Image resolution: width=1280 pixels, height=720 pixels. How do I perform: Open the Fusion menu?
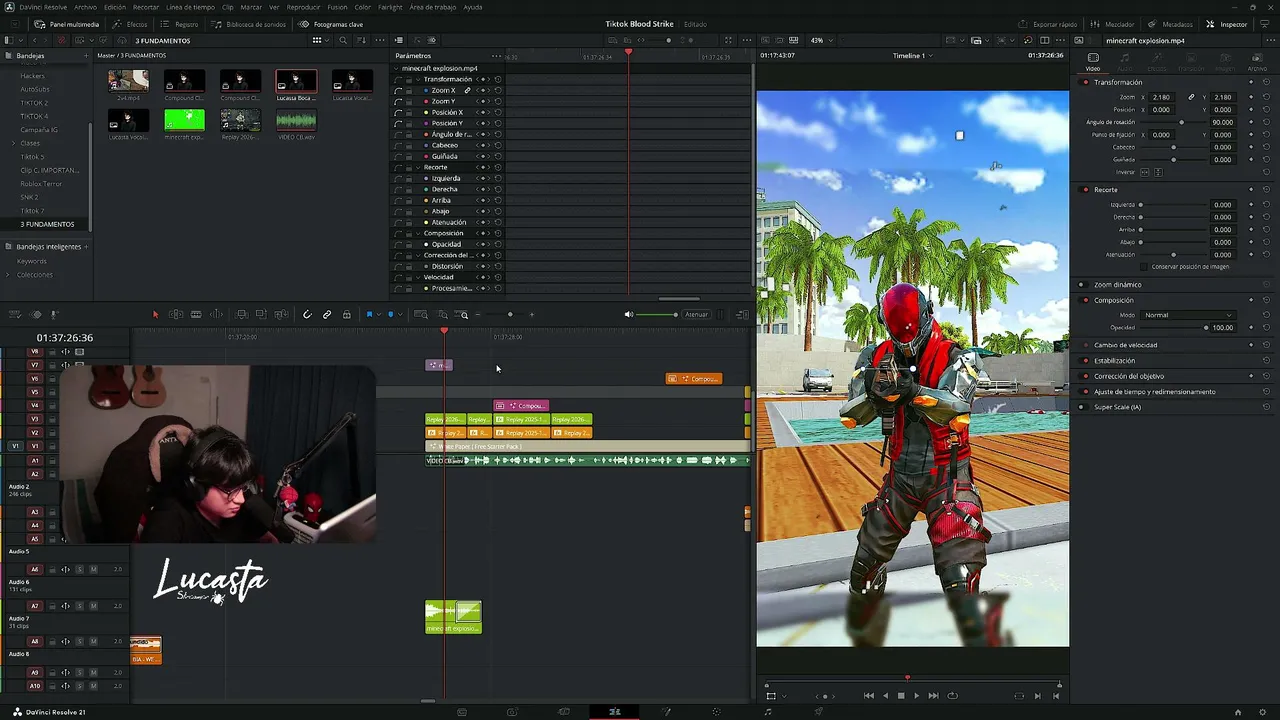[x=337, y=7]
